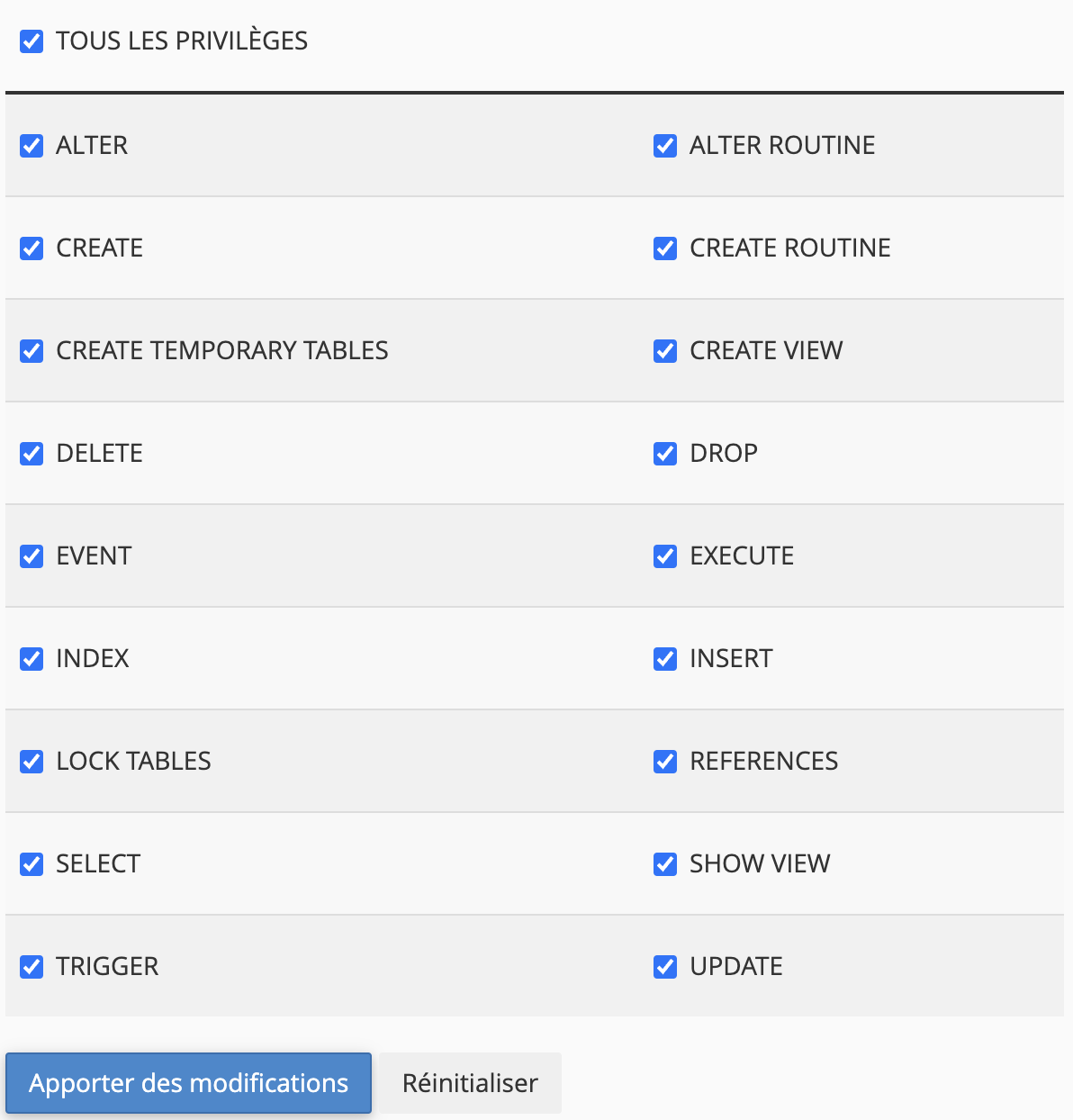Toggle the EVENT privilege checkbox
The width and height of the screenshot is (1073, 1120).
[x=32, y=556]
